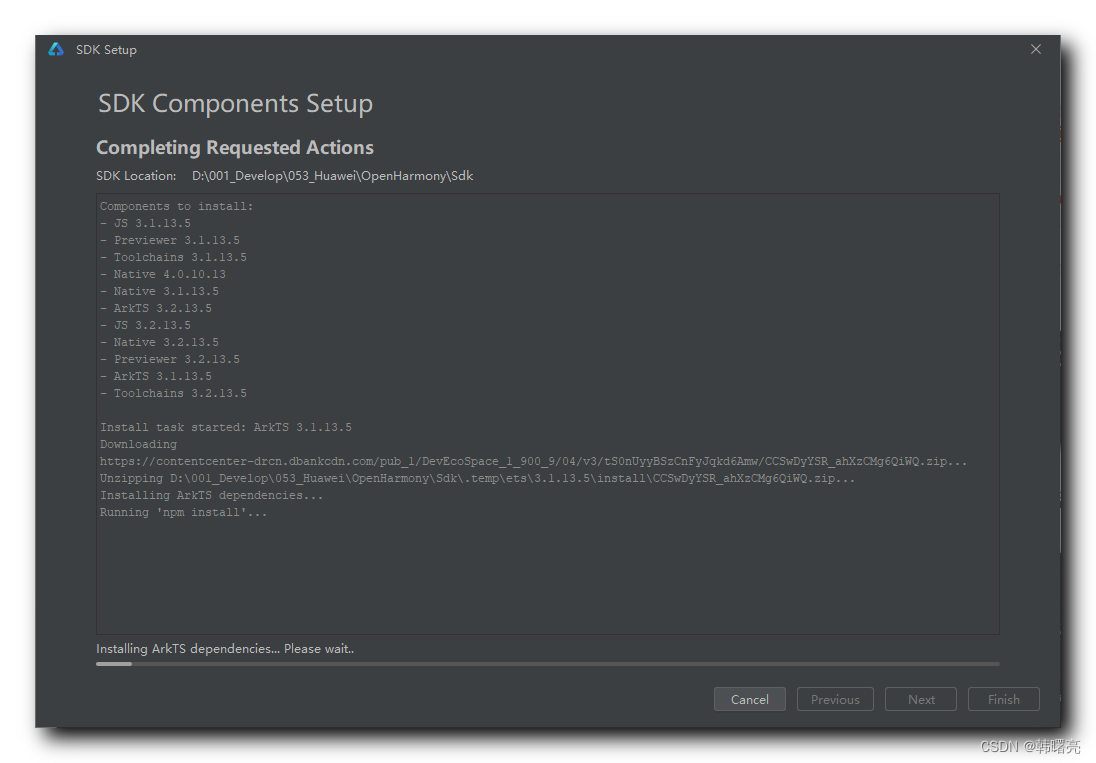Select the "Install task started: ArkTS 3.1.13.5" line
The width and height of the screenshot is (1096, 763).
click(x=226, y=428)
